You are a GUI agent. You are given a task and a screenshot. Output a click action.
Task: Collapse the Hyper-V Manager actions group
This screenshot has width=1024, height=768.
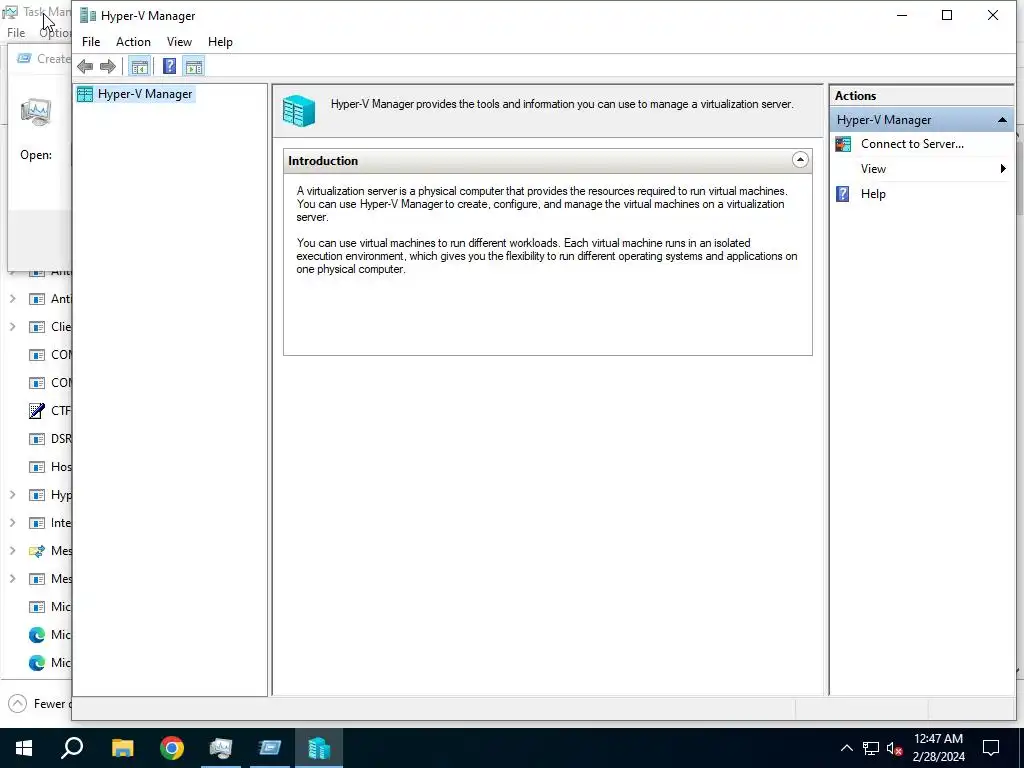coord(1002,120)
